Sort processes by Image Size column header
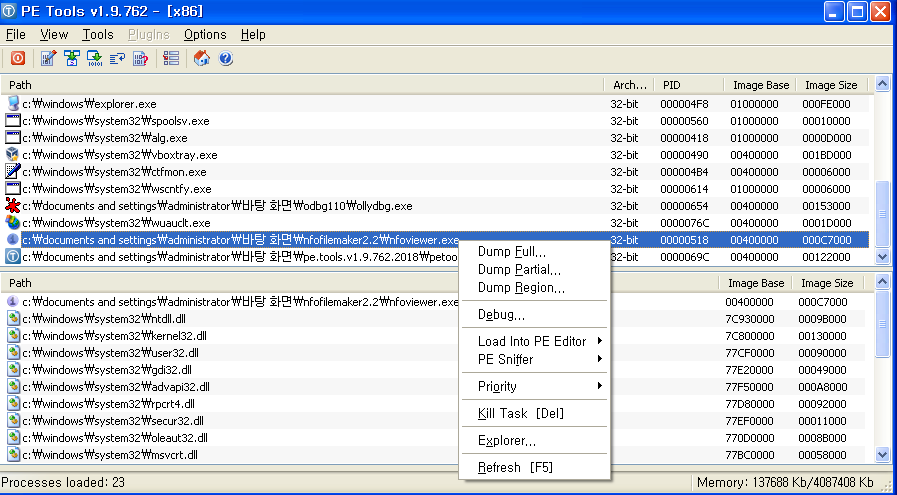This screenshot has height=495, width=897. (831, 85)
